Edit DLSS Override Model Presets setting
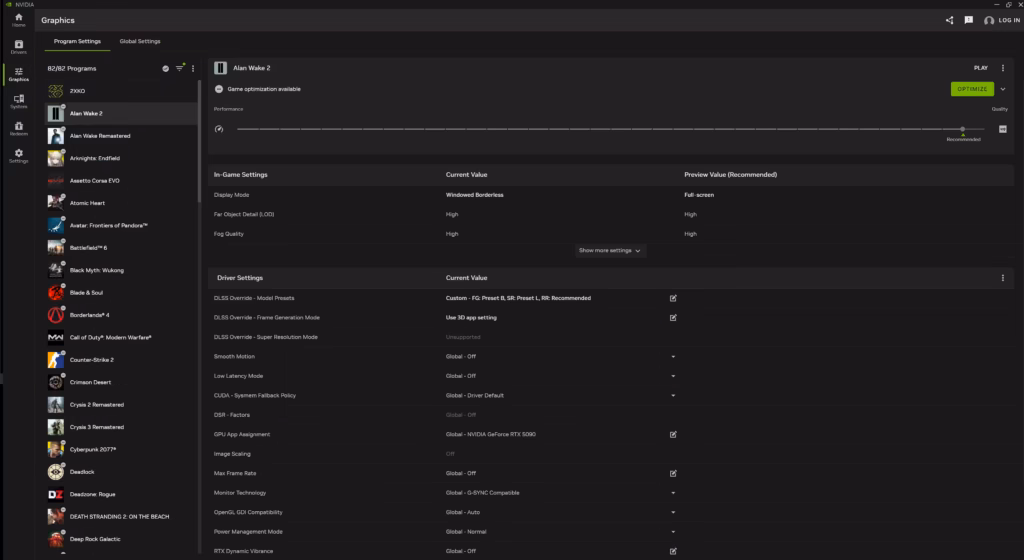This screenshot has width=1024, height=560. pos(673,298)
